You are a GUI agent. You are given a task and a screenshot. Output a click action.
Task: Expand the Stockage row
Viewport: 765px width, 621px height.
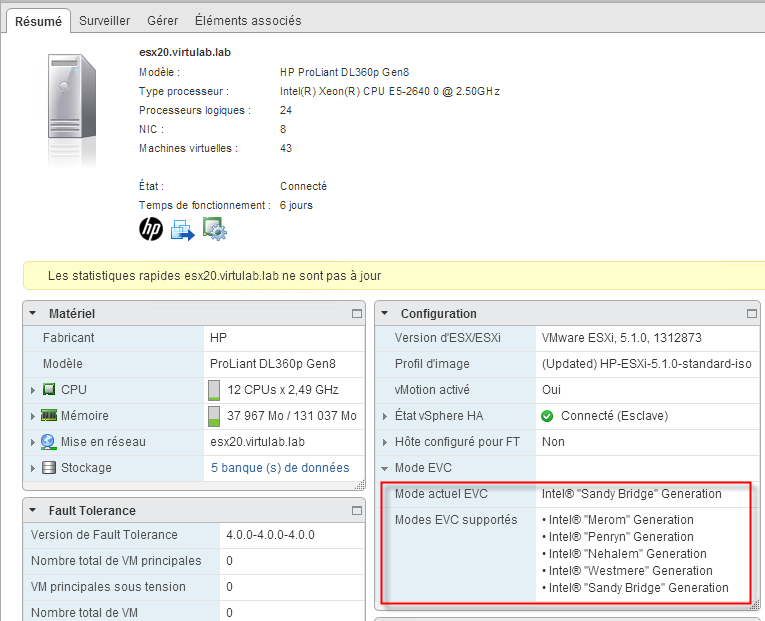33,468
